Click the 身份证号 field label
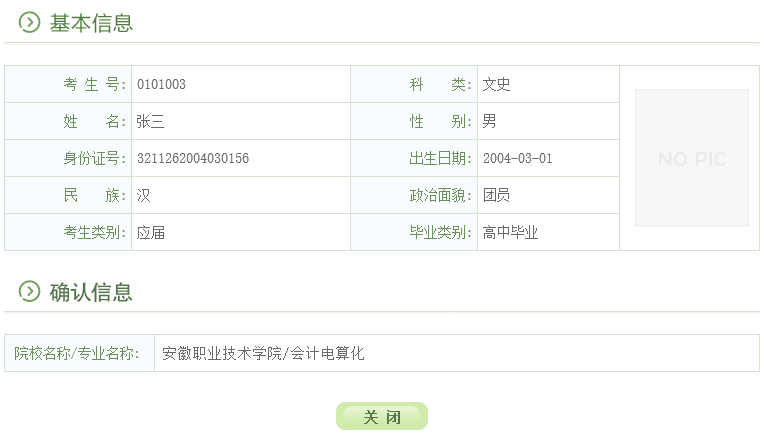The image size is (764, 448). (x=94, y=159)
